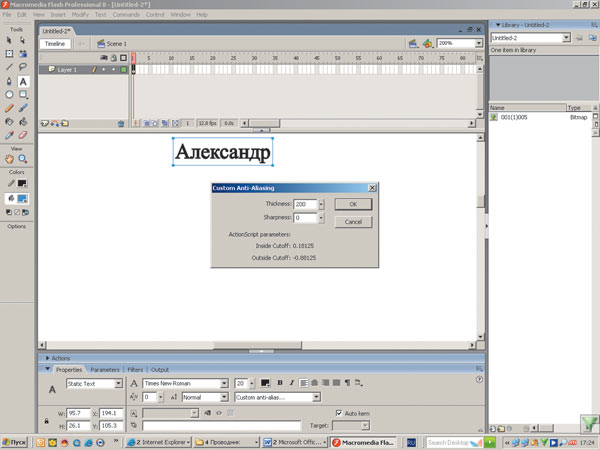Select the Eraser tool
The height and width of the screenshot is (450, 600).
click(23, 134)
